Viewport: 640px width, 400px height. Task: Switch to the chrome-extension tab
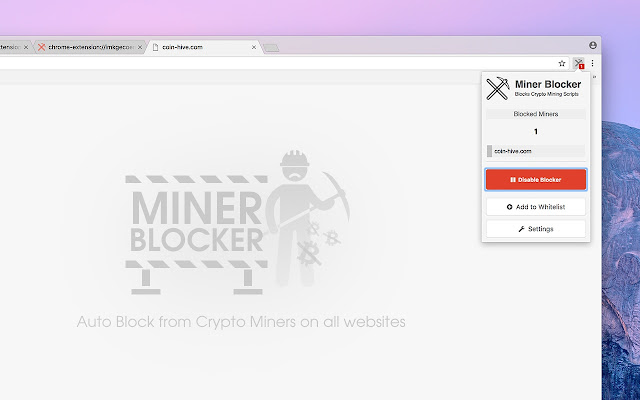(x=90, y=47)
